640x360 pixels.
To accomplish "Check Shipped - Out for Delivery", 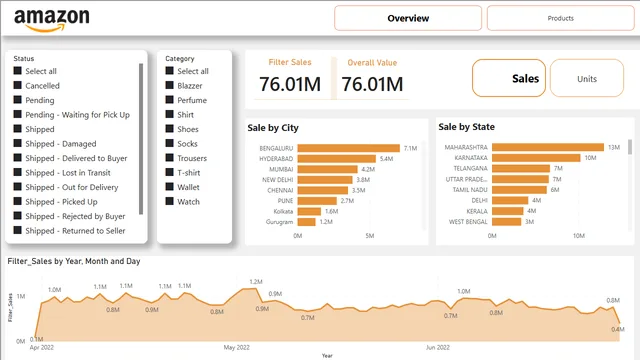I will tap(18, 187).
